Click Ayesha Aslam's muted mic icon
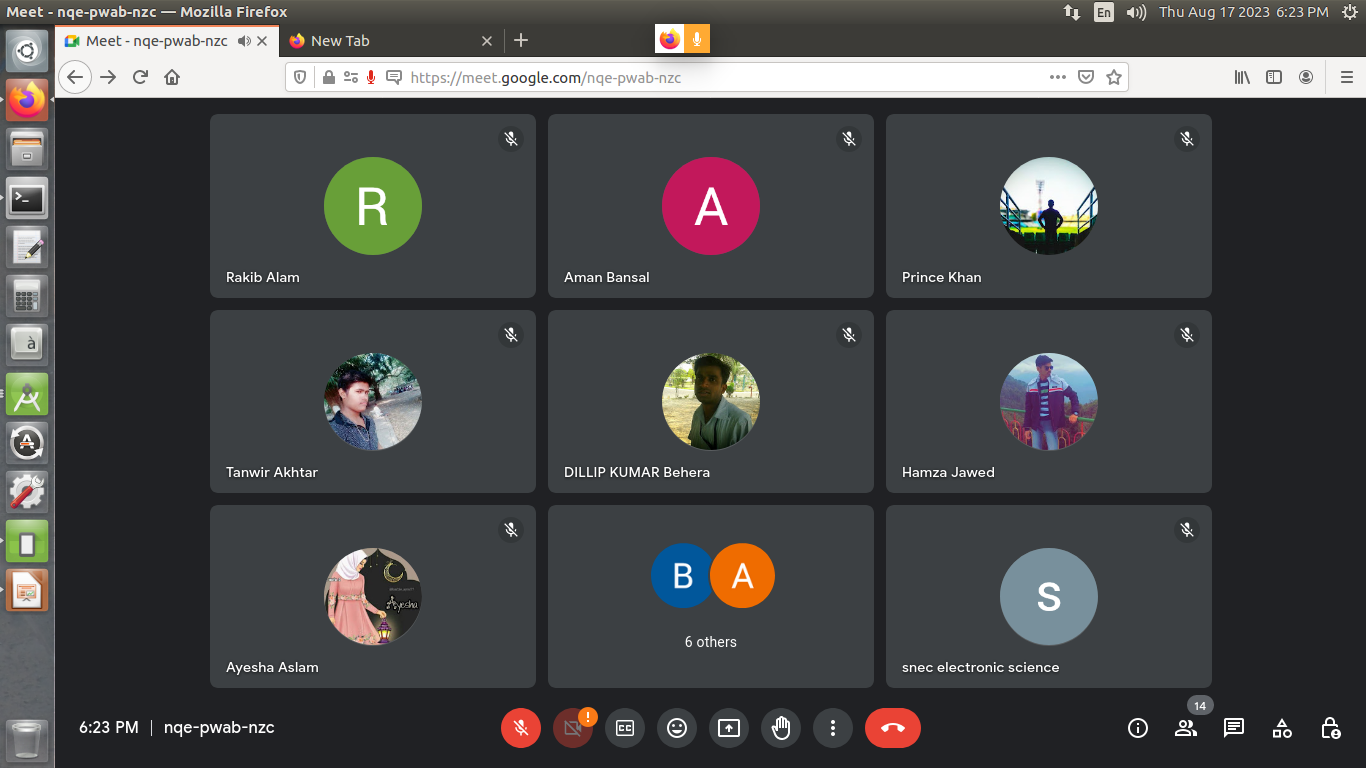Screen dimensions: 1366x768 (511, 530)
